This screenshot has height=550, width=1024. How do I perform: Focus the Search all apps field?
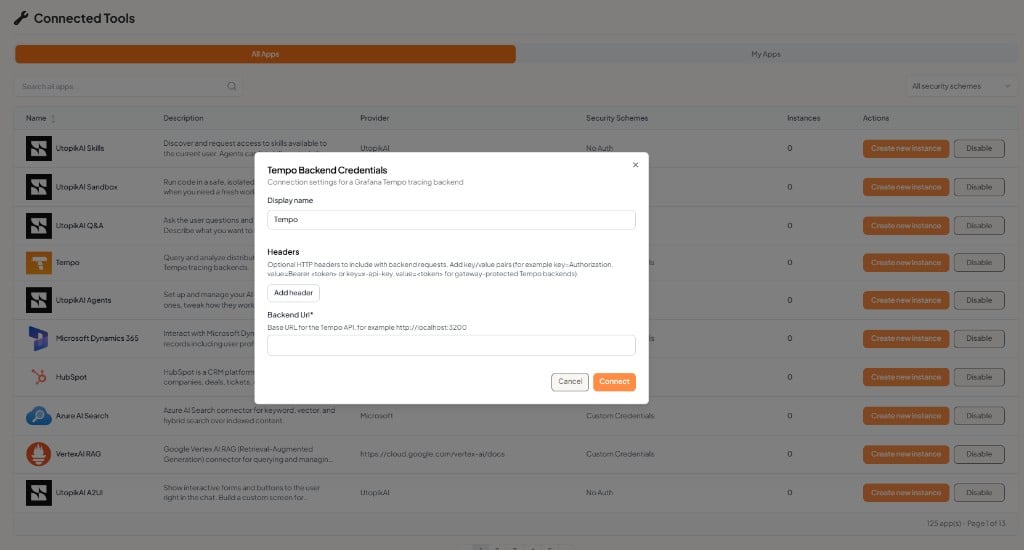pyautogui.click(x=127, y=86)
